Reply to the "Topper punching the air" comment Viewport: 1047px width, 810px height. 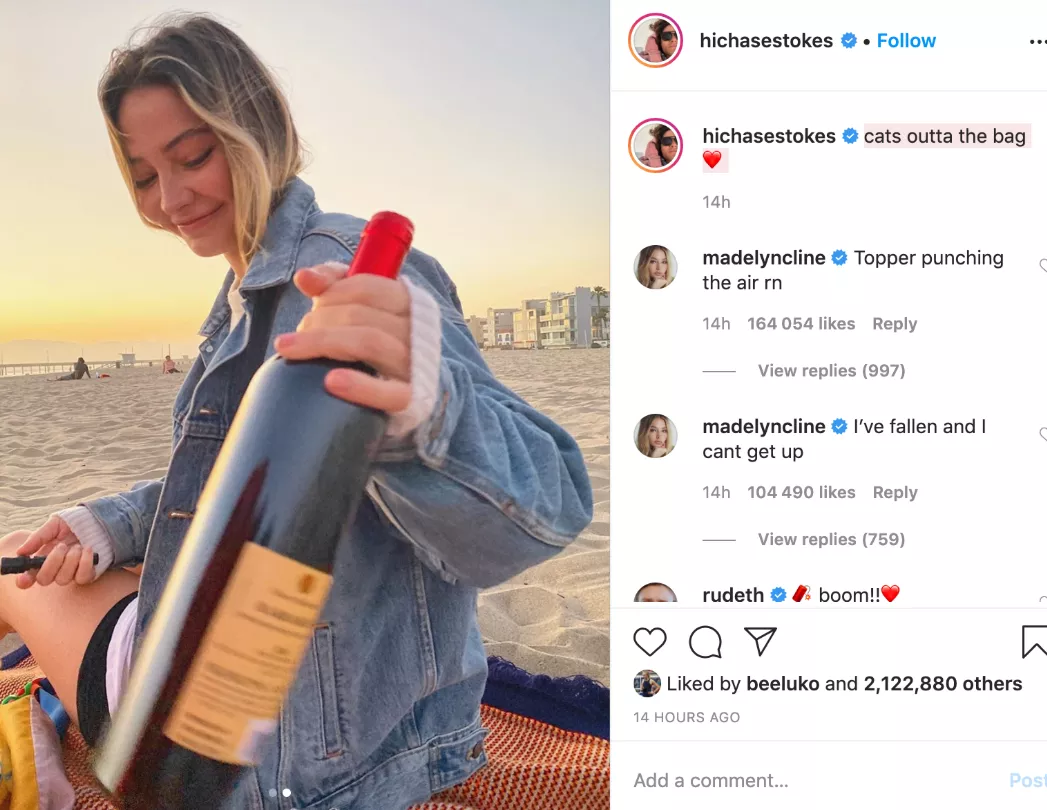coord(894,324)
